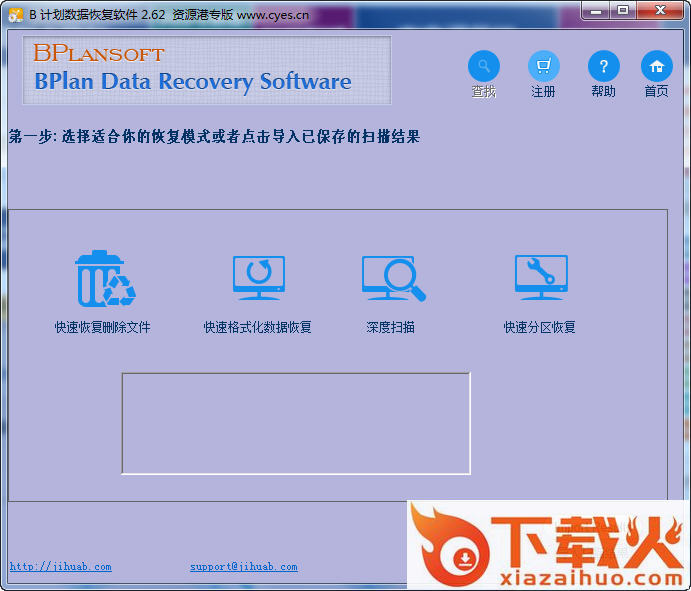
Task: Click the 深度扫描 text label
Action: (x=391, y=327)
